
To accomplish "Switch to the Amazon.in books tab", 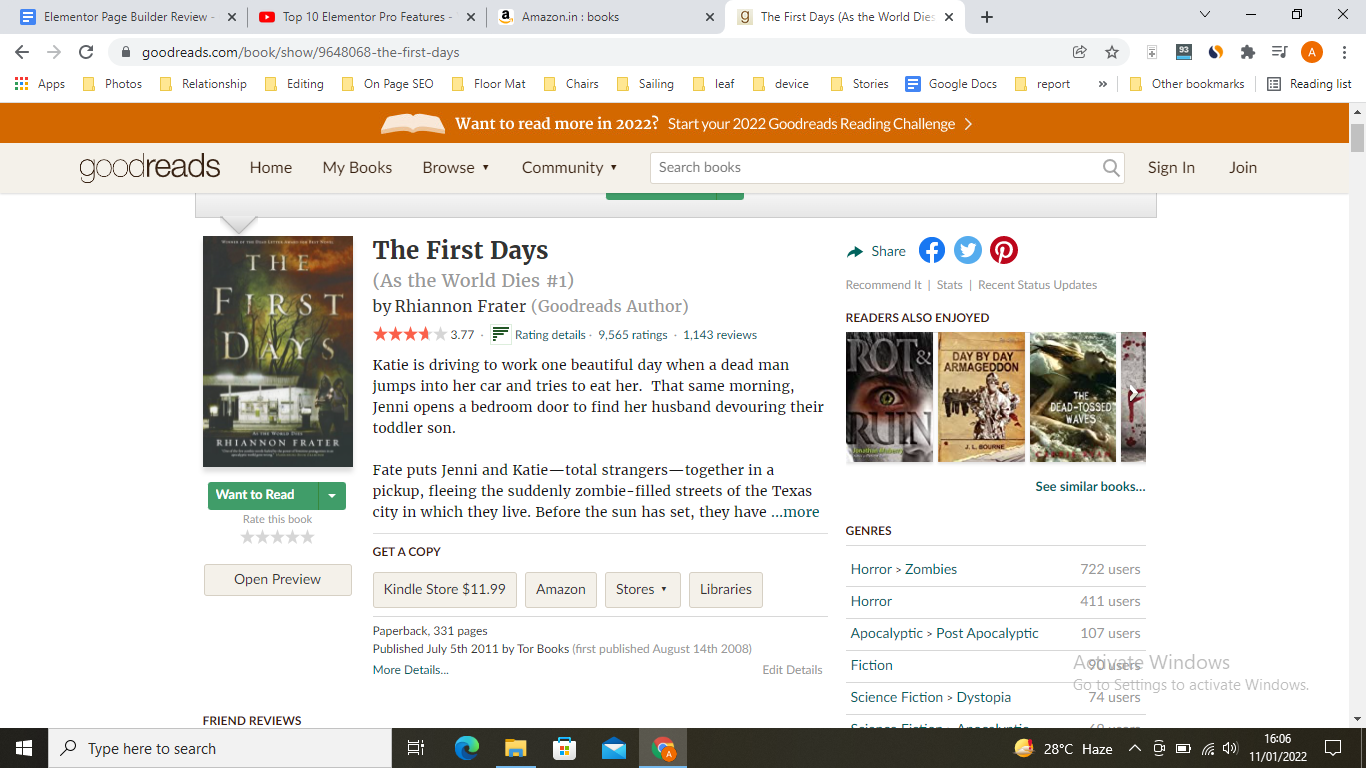I will [x=607, y=17].
